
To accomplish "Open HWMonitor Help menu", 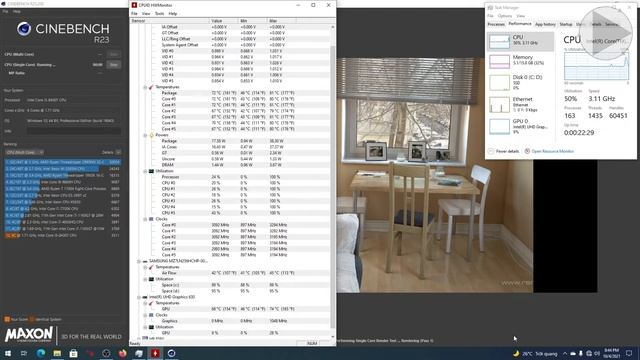I will pyautogui.click(x=173, y=13).
